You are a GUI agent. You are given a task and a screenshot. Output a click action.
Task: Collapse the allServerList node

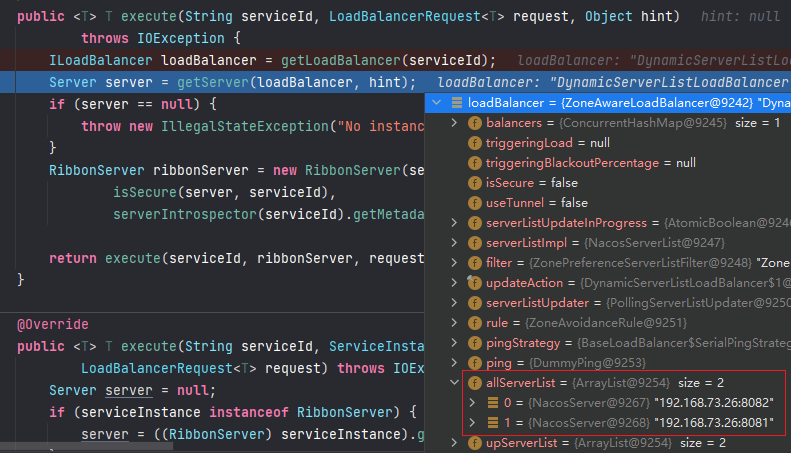[x=455, y=383]
